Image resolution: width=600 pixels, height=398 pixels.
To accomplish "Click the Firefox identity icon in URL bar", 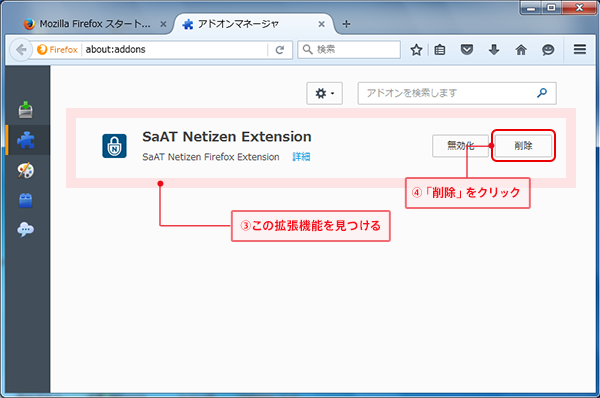I will tap(57, 49).
